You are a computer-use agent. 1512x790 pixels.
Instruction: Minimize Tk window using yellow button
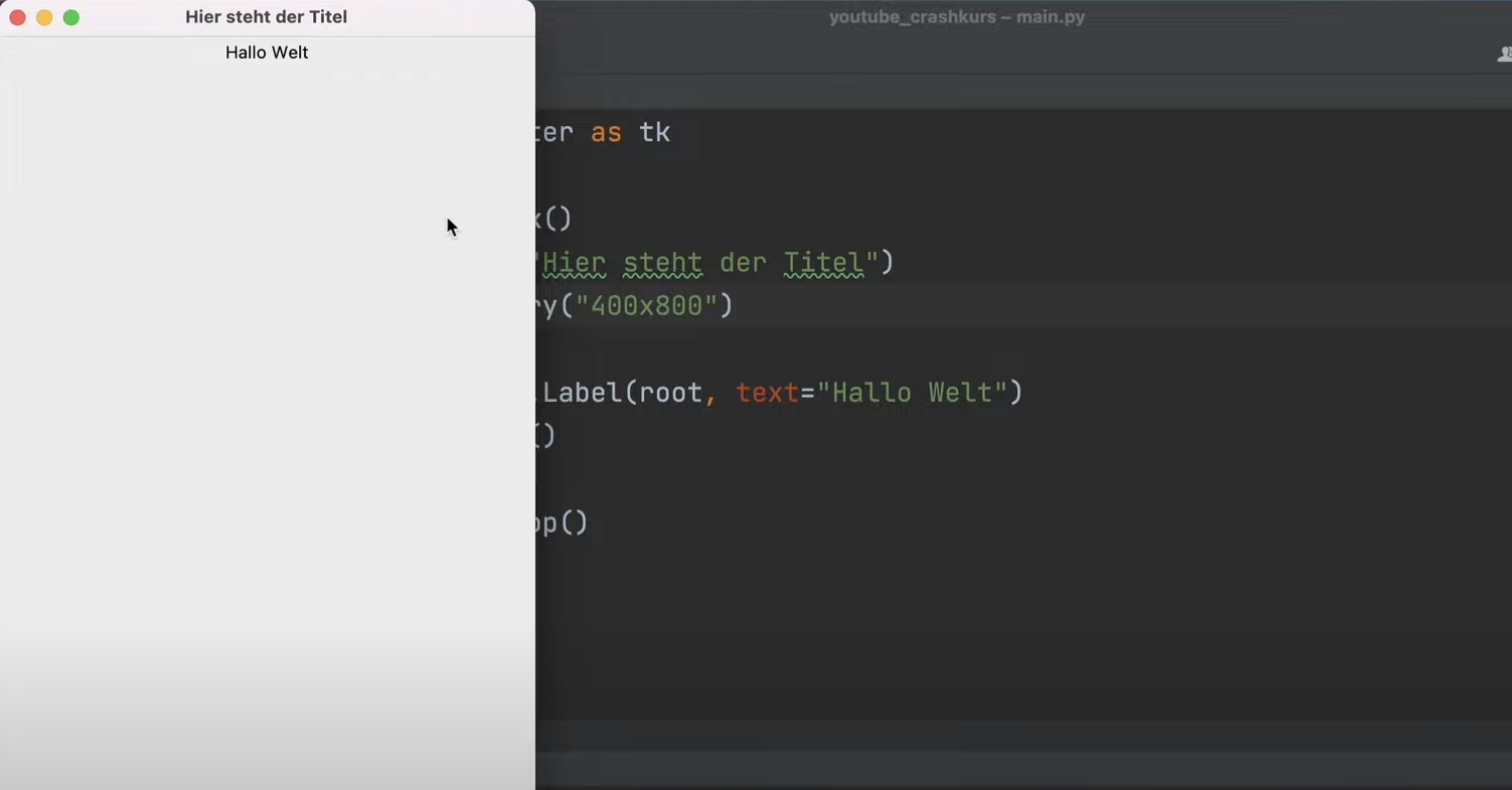tap(44, 17)
